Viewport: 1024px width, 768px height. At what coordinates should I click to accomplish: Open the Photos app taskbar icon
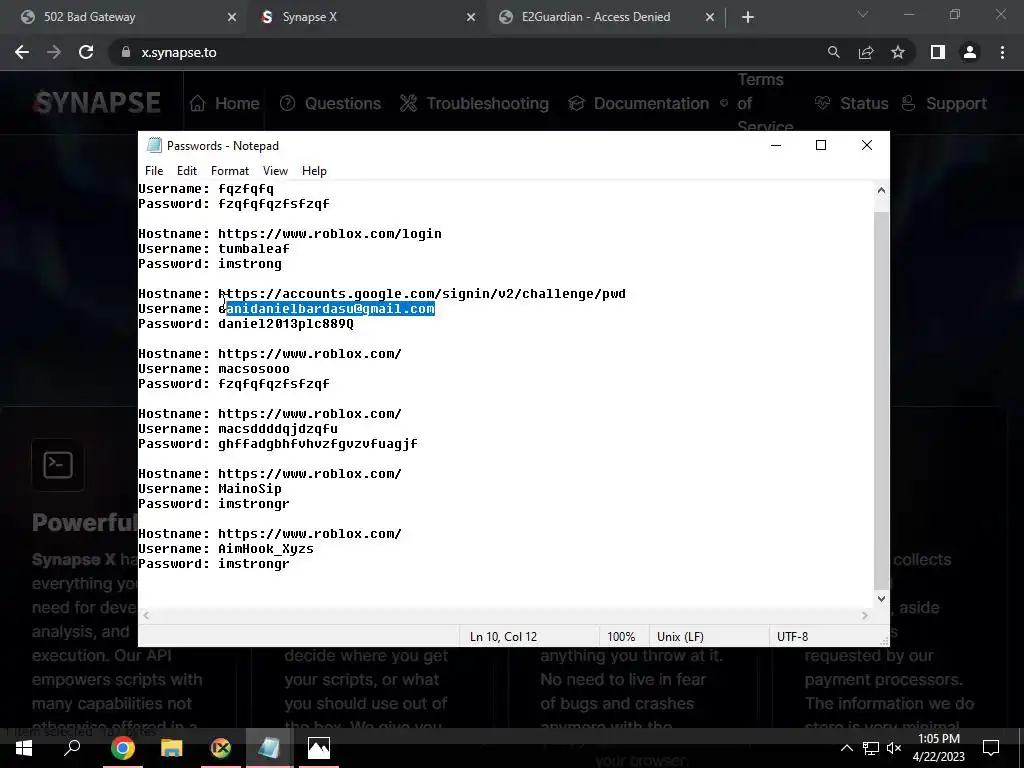319,748
